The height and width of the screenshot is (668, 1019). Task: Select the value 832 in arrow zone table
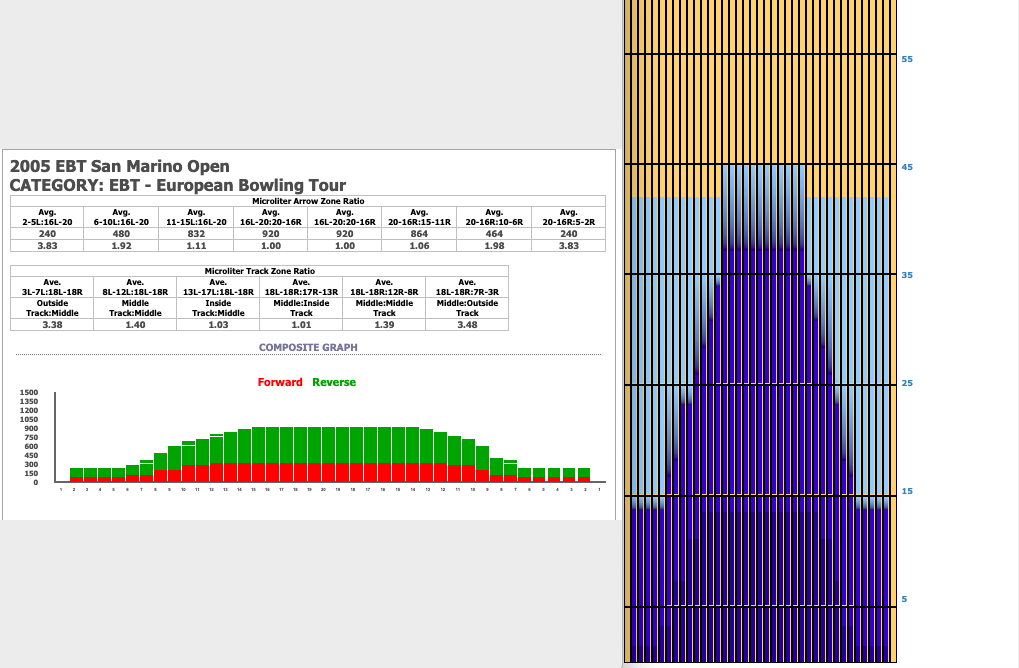tap(196, 234)
